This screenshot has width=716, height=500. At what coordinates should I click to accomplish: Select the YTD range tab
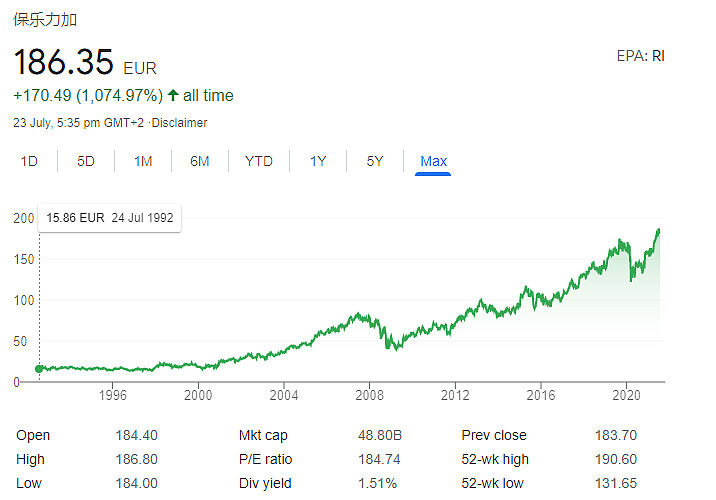pos(259,161)
